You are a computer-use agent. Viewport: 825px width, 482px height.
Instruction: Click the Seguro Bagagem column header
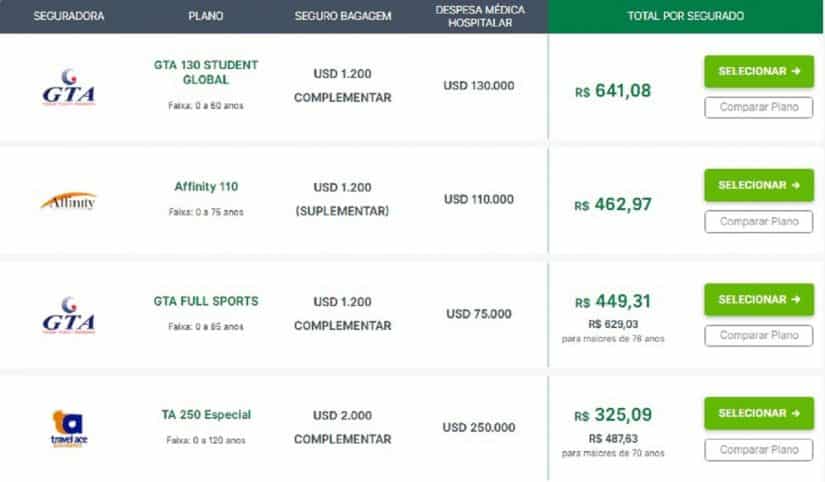[343, 16]
